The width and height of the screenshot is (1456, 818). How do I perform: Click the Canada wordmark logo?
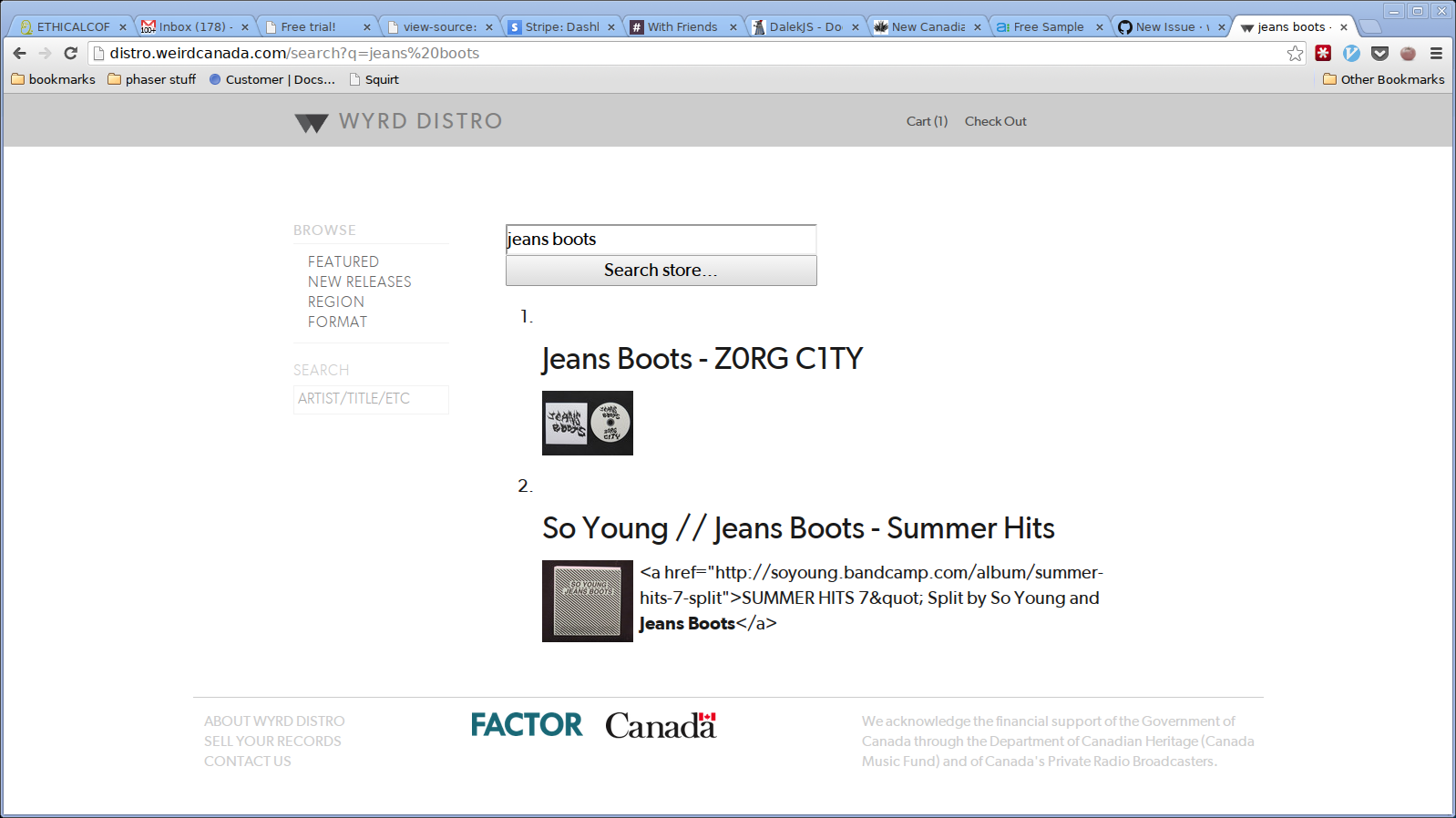click(x=661, y=725)
